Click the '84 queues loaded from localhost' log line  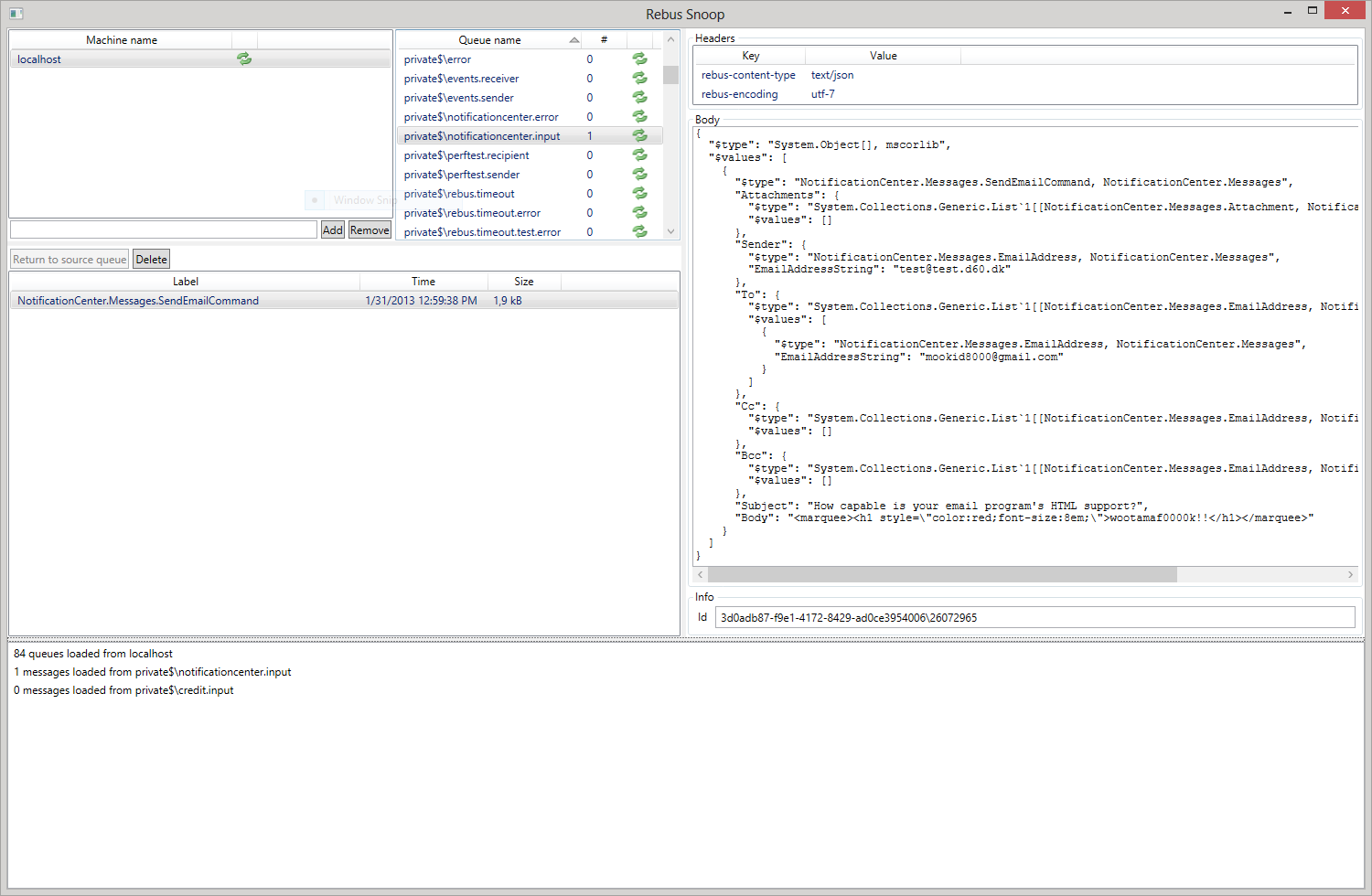coord(93,653)
